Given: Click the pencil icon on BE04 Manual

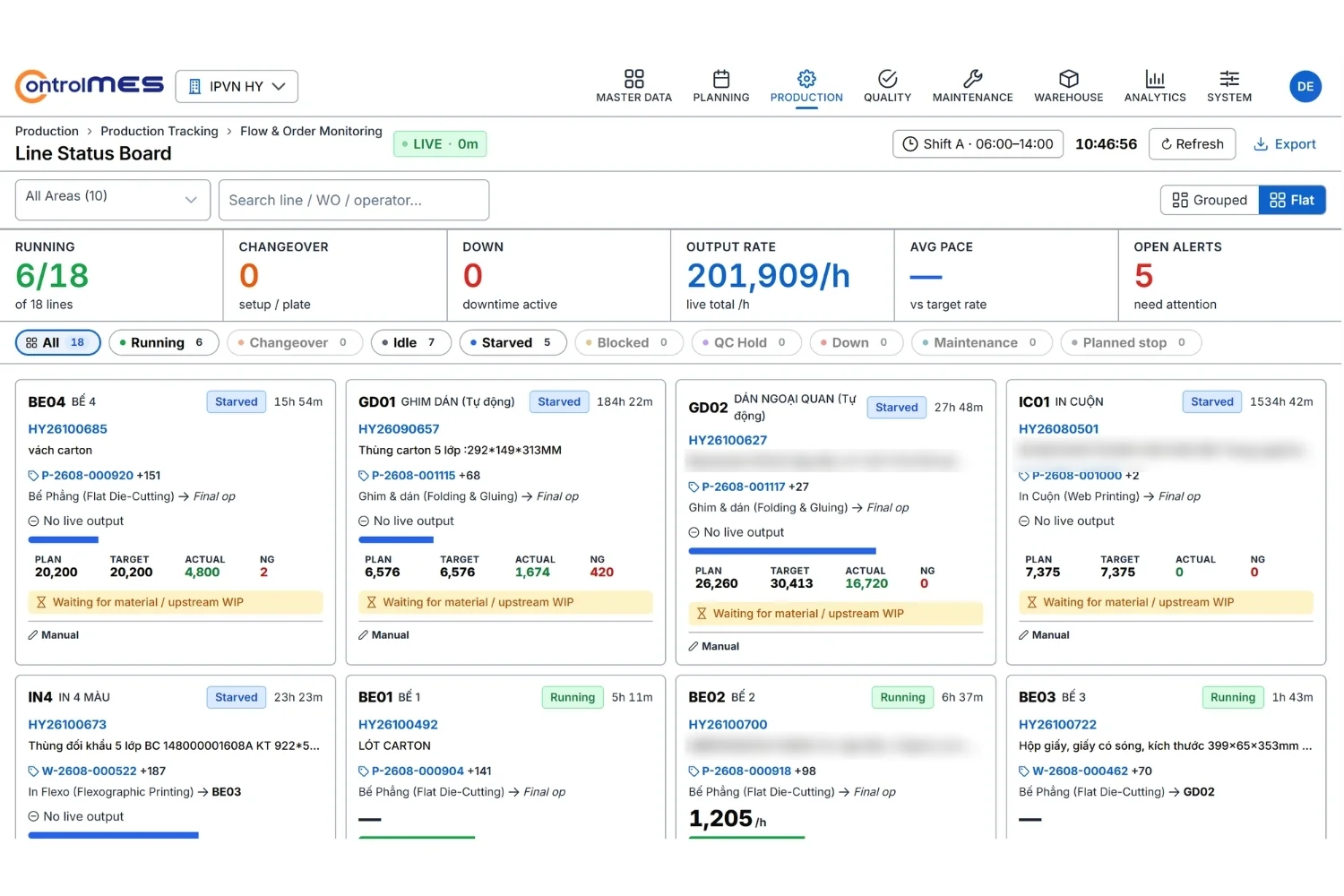Looking at the screenshot, I should [33, 635].
